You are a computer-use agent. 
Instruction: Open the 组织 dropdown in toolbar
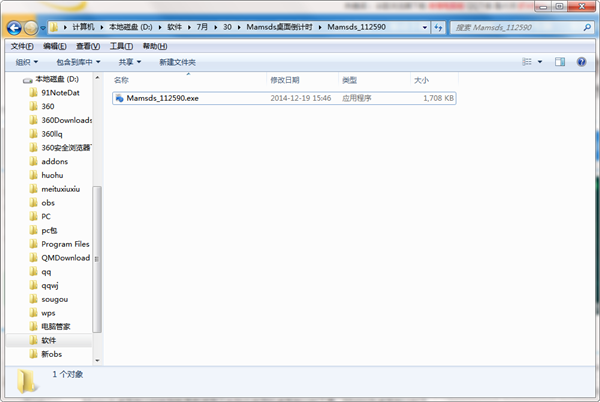coord(27,62)
